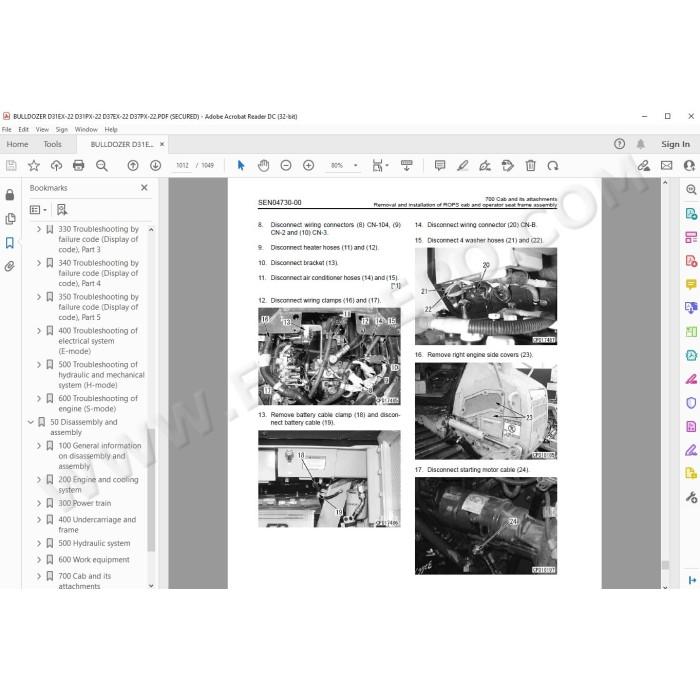
Task: Open the sign document pen tool
Action: click(x=485, y=166)
